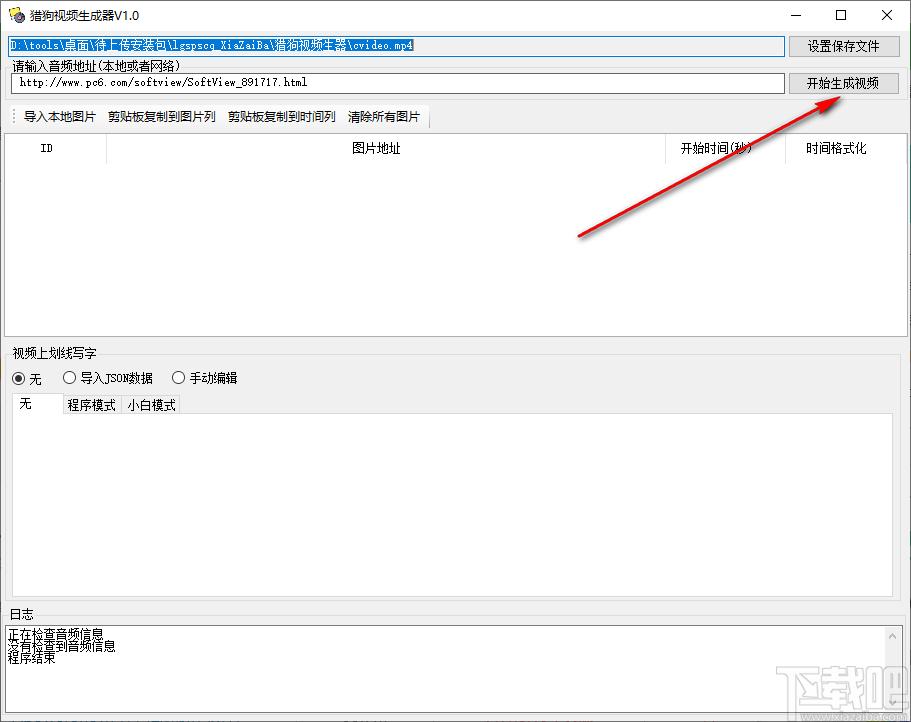Click 开始生成视频 button
The image size is (911, 722).
pyautogui.click(x=844, y=83)
